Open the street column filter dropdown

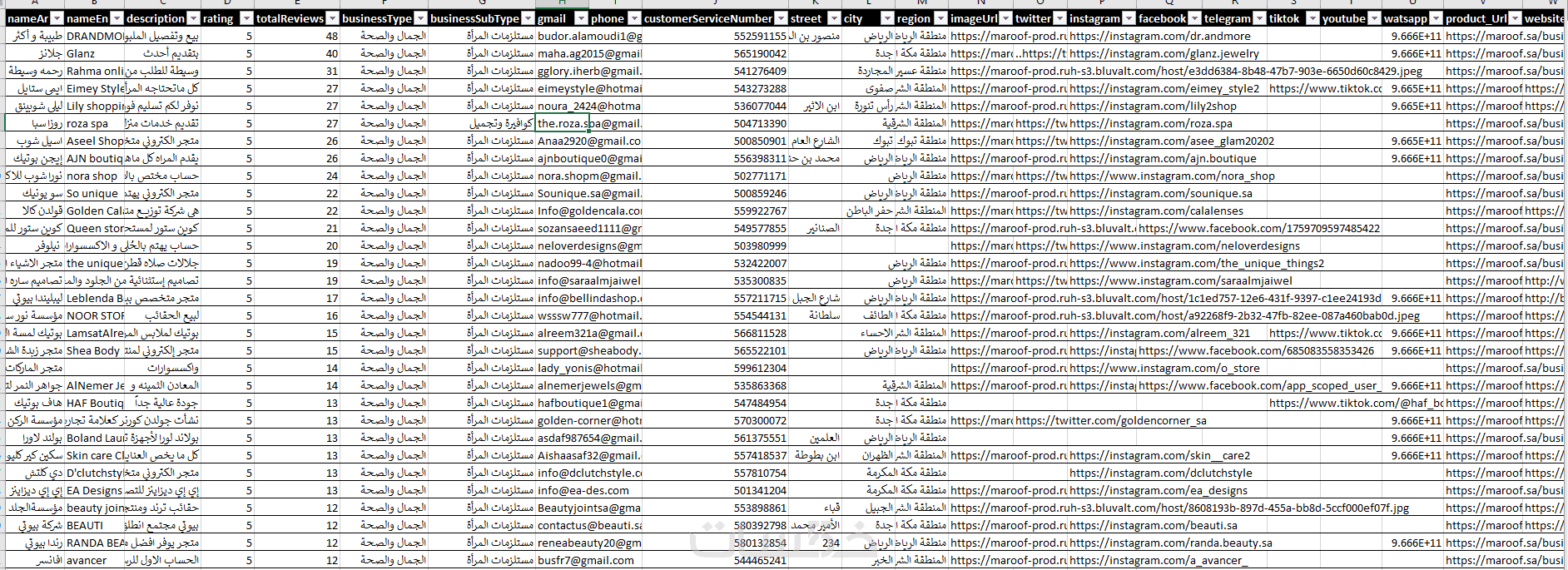click(834, 18)
